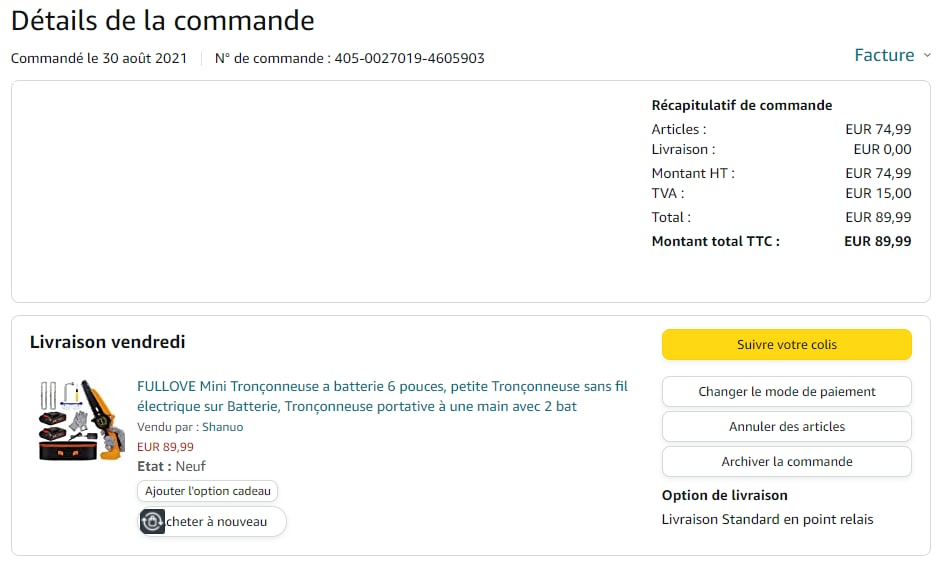Click the Détails de la commande title

(162, 20)
